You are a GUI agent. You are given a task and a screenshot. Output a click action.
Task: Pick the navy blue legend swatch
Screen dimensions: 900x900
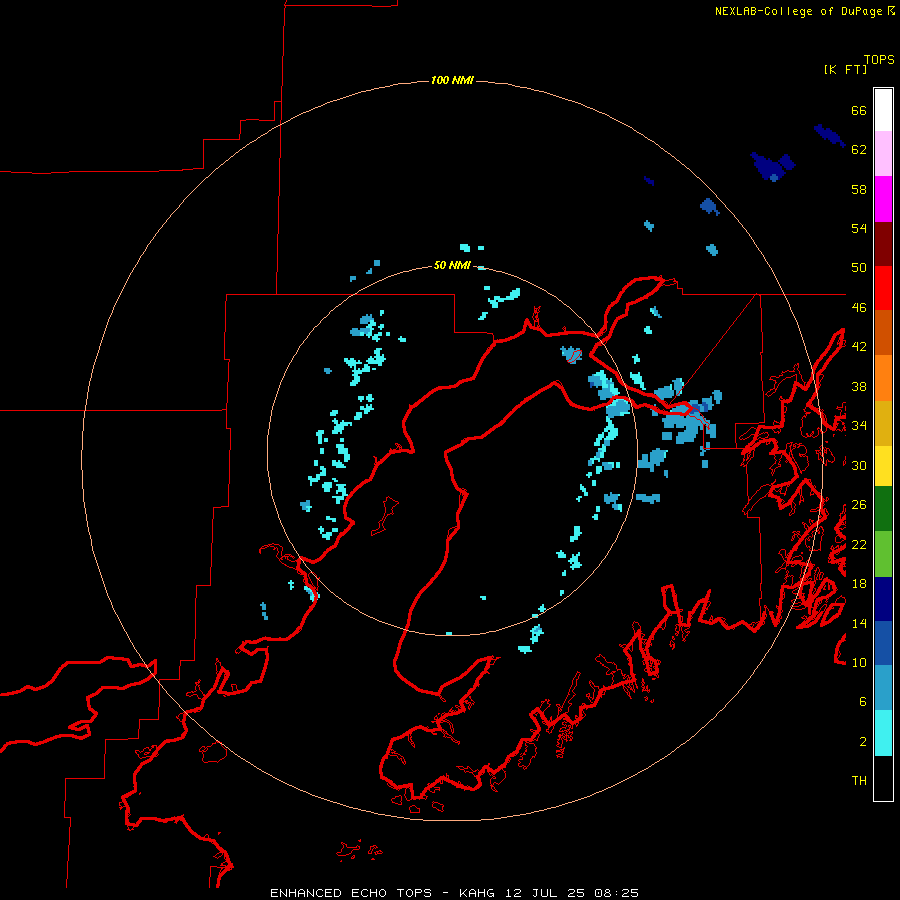tap(883, 599)
